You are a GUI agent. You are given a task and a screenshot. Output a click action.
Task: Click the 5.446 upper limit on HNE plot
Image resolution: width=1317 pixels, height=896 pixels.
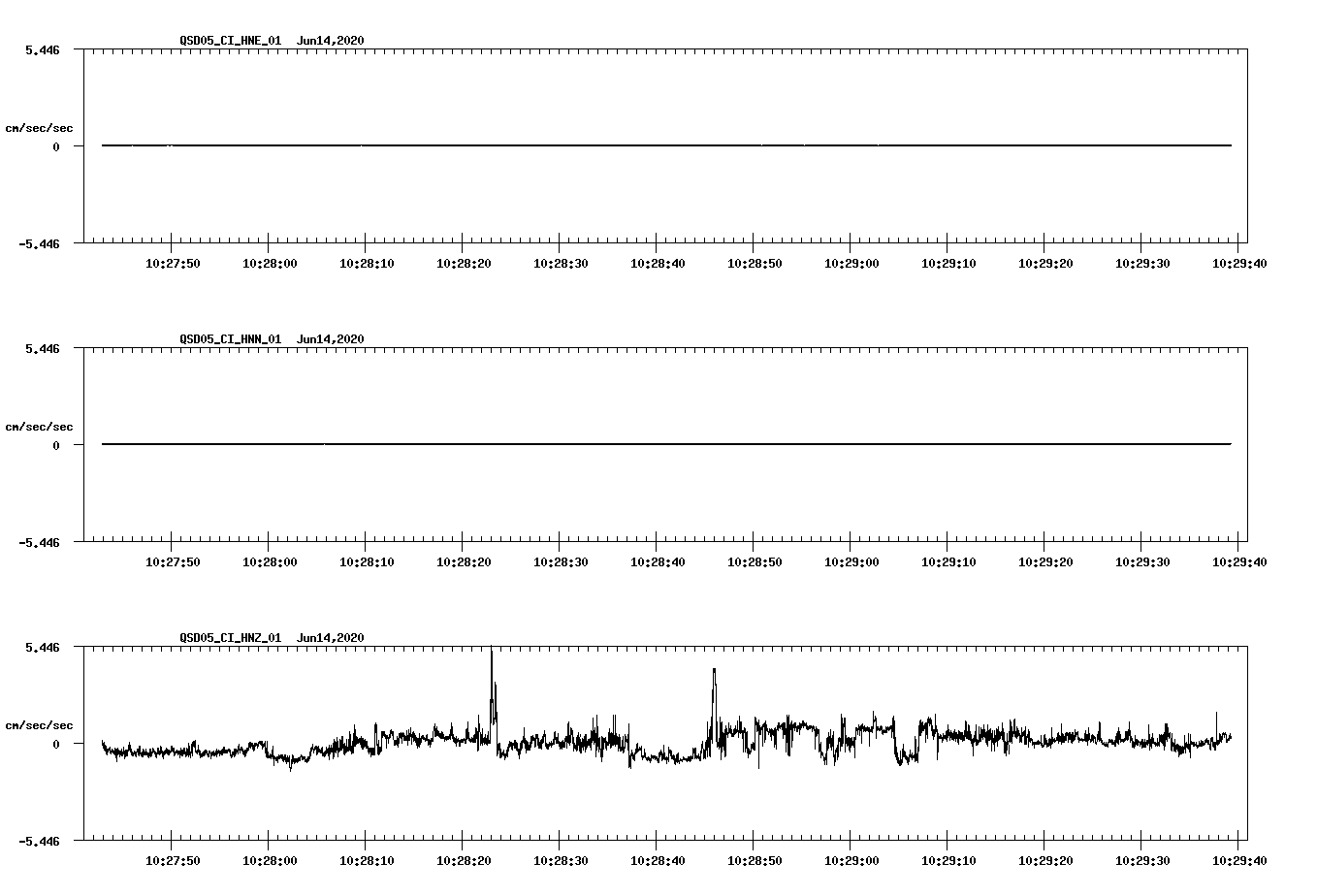pos(43,49)
